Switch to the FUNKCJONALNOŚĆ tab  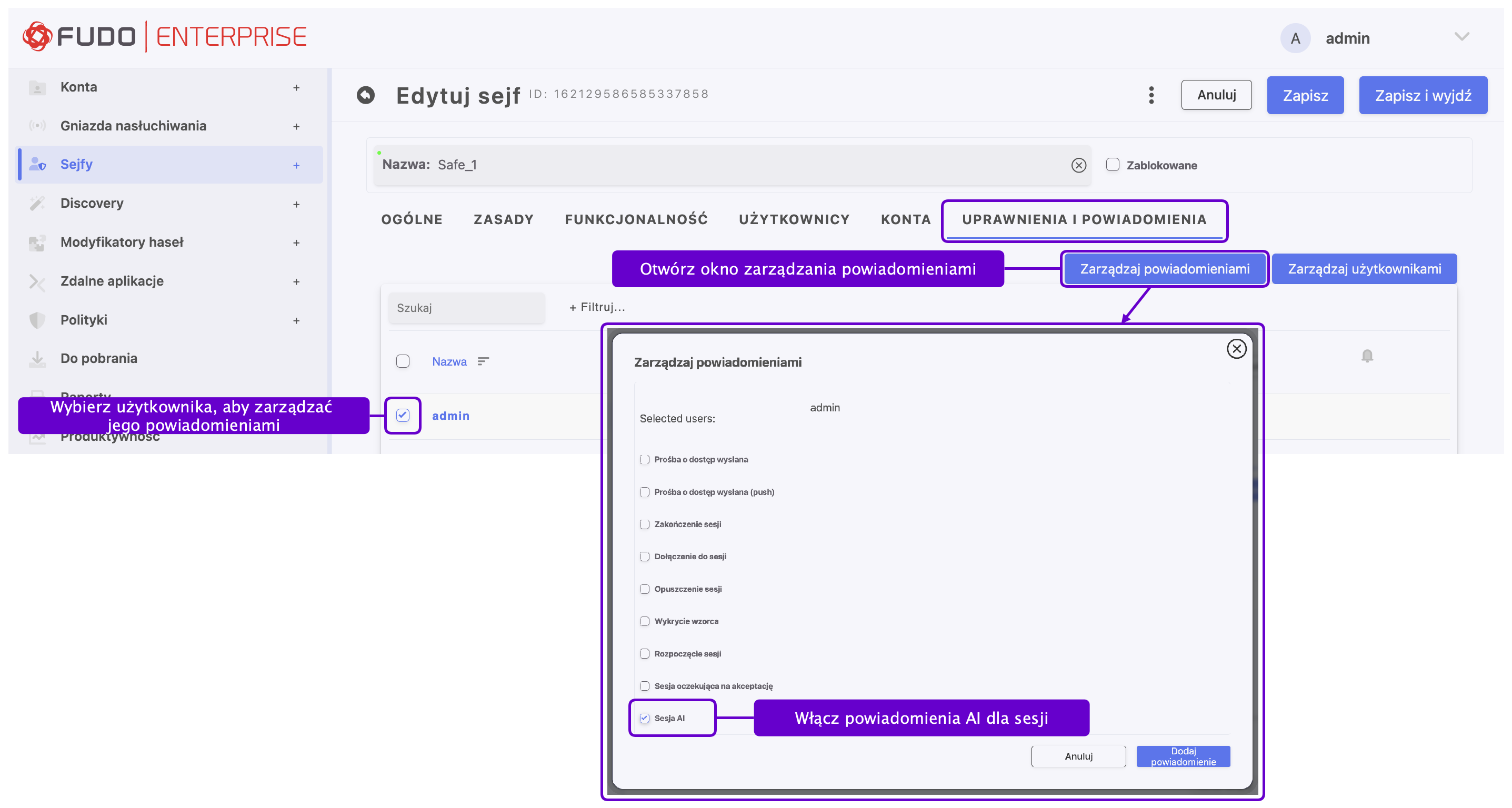point(636,219)
